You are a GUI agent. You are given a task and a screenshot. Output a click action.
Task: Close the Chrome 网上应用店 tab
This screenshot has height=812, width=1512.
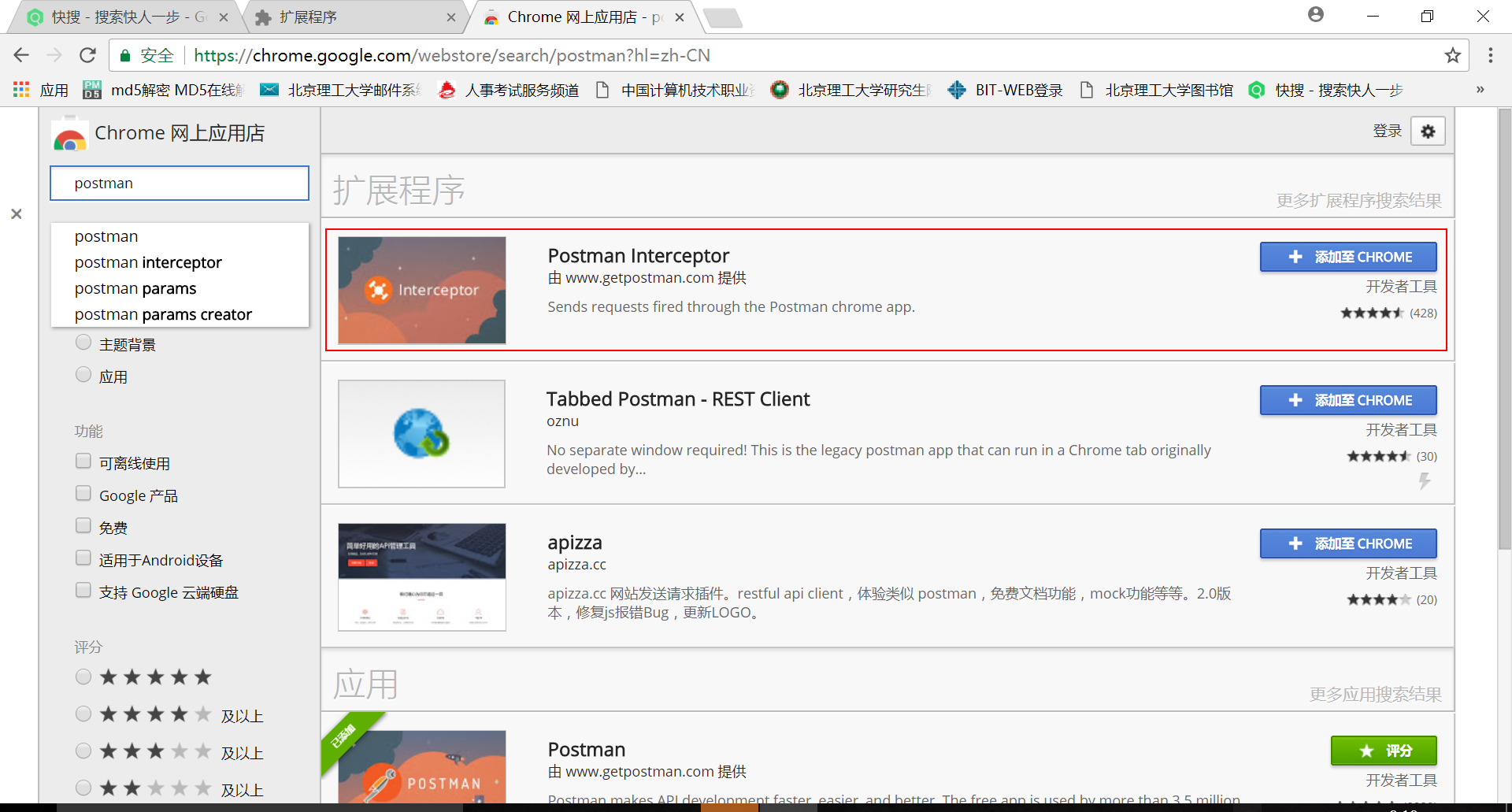click(x=680, y=17)
